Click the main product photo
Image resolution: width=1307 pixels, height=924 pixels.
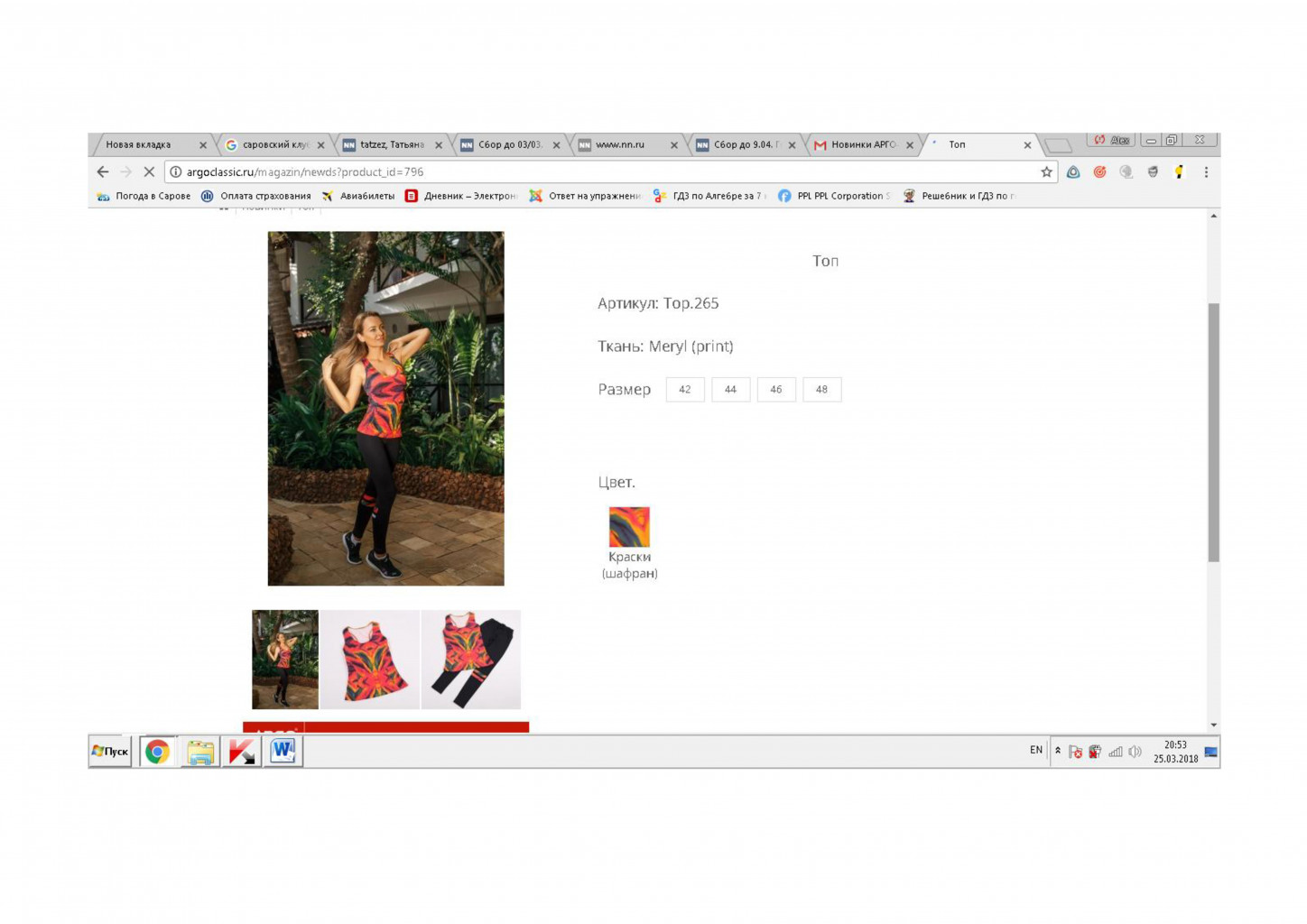(385, 409)
